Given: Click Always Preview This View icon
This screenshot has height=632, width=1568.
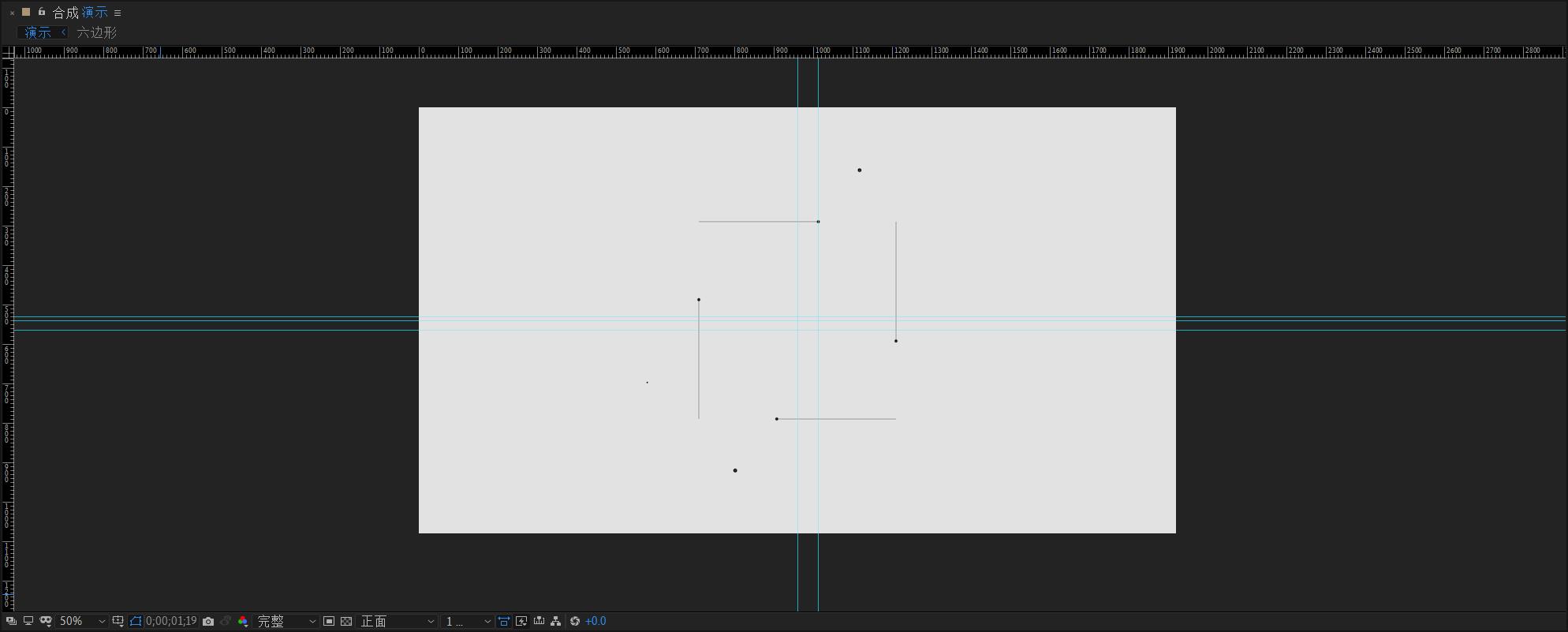Looking at the screenshot, I should 11,622.
